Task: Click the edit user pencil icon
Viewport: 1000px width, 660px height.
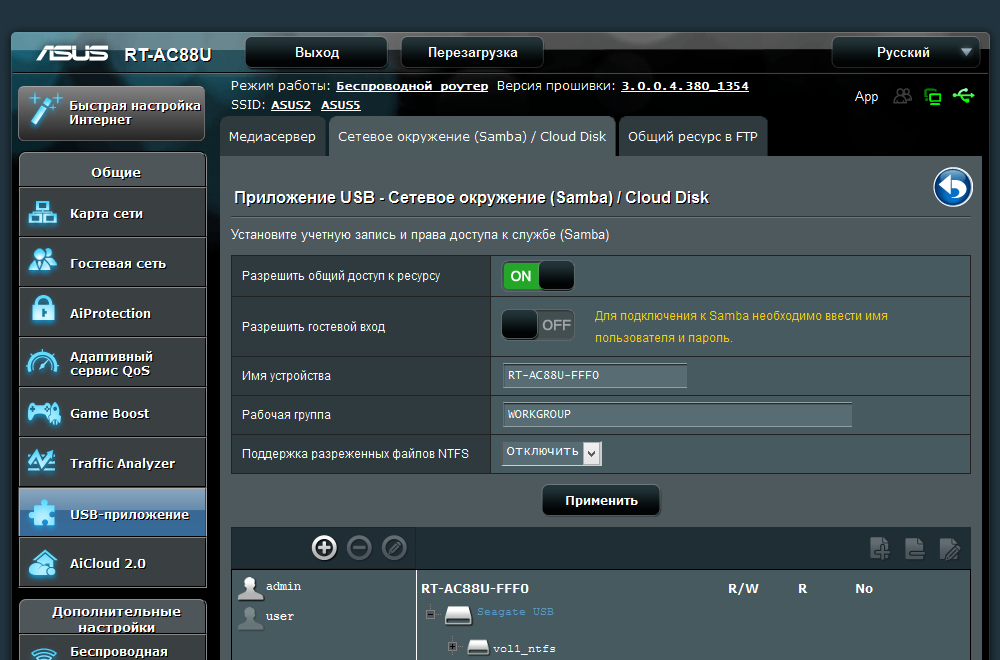Action: click(394, 548)
